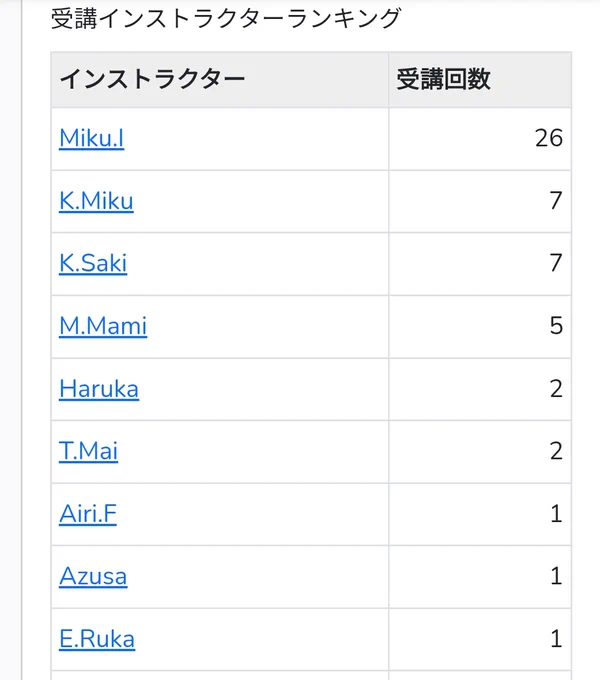This screenshot has height=680, width=600.
Task: Click the count 1 in Airi.F row
Action: (x=556, y=514)
